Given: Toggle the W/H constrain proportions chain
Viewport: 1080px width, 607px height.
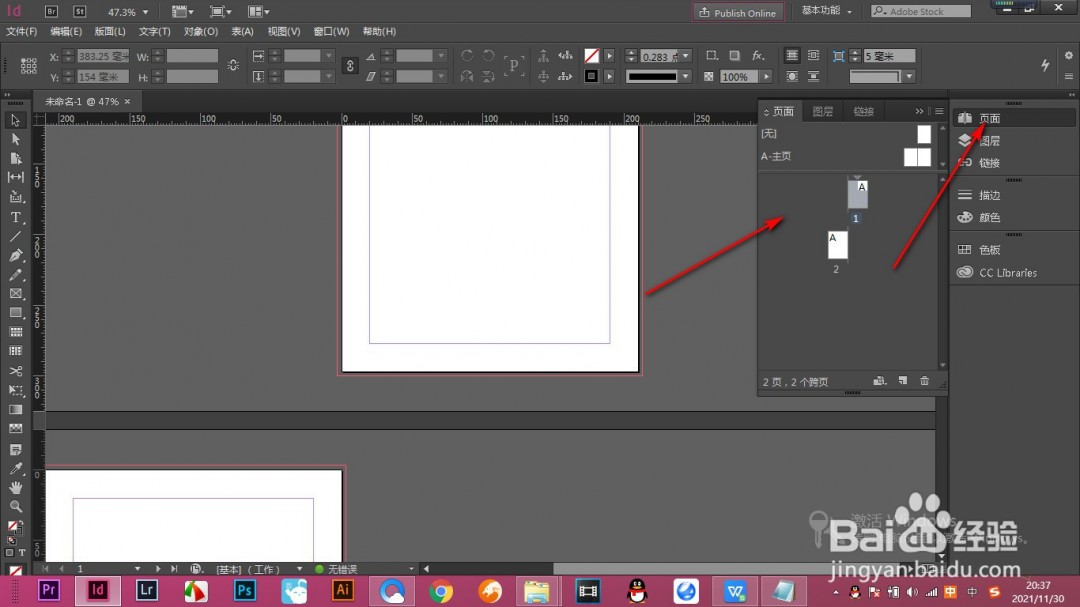Looking at the screenshot, I should click(233, 66).
